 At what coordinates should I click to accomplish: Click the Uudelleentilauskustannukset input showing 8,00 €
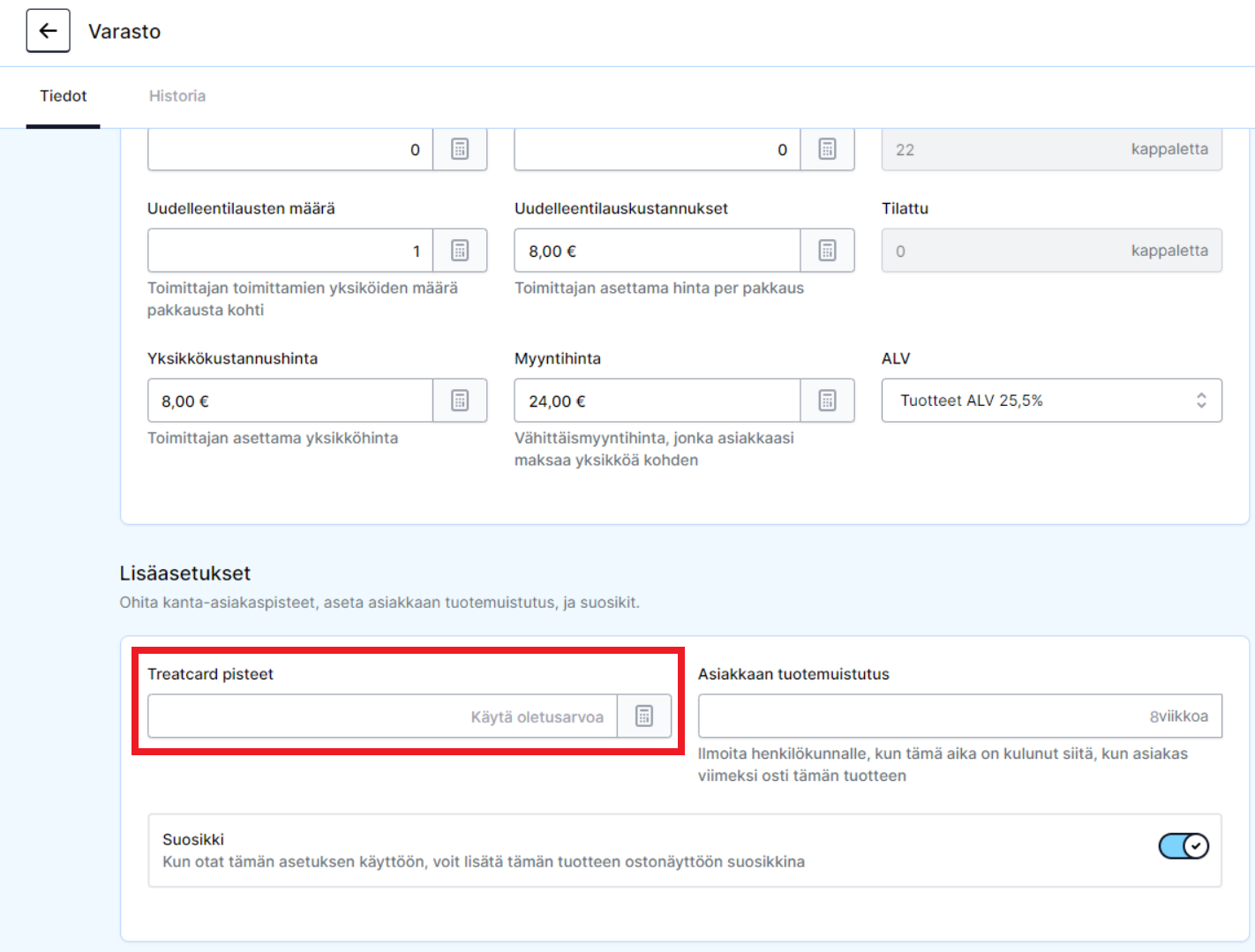658,251
